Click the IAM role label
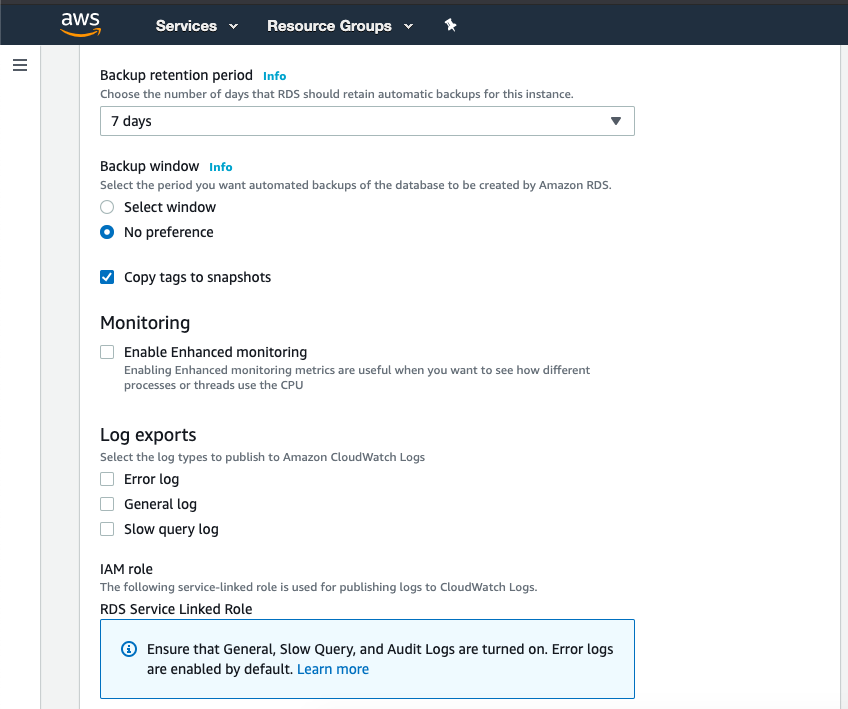The width and height of the screenshot is (848, 709). coord(126,569)
